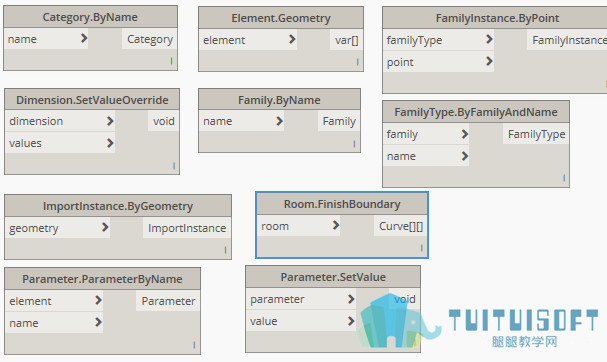607x362 pixels.
Task: Click chevron on FamilyType.ByFamilyAndName name port
Action: [465, 156]
